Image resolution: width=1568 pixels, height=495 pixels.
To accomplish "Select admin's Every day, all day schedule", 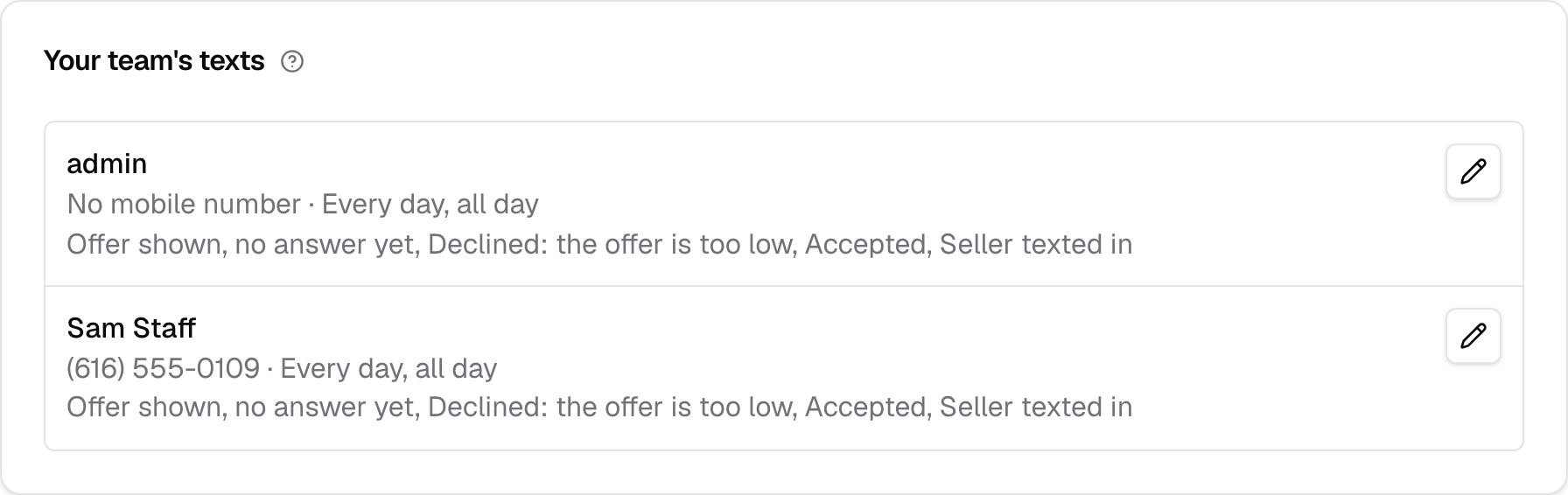I will click(x=430, y=204).
